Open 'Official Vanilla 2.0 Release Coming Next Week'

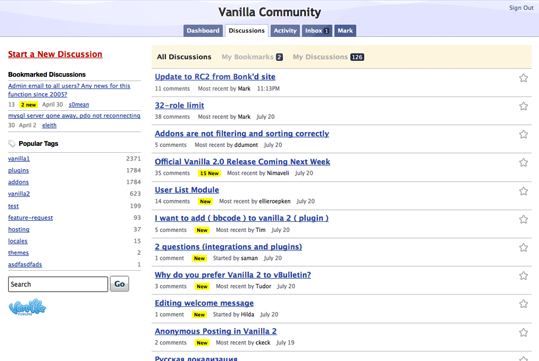(242, 162)
